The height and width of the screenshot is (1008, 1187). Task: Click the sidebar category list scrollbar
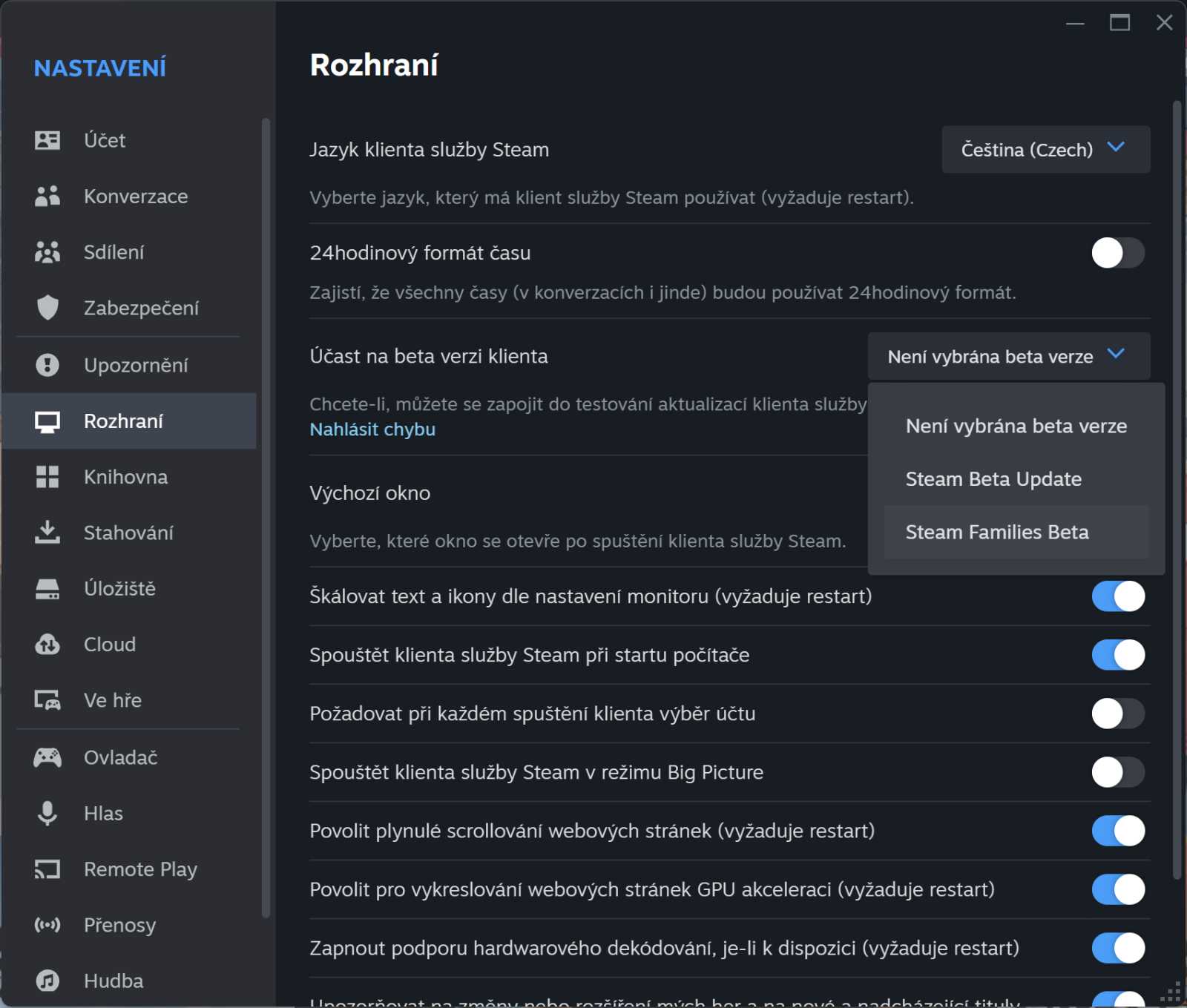point(266,518)
